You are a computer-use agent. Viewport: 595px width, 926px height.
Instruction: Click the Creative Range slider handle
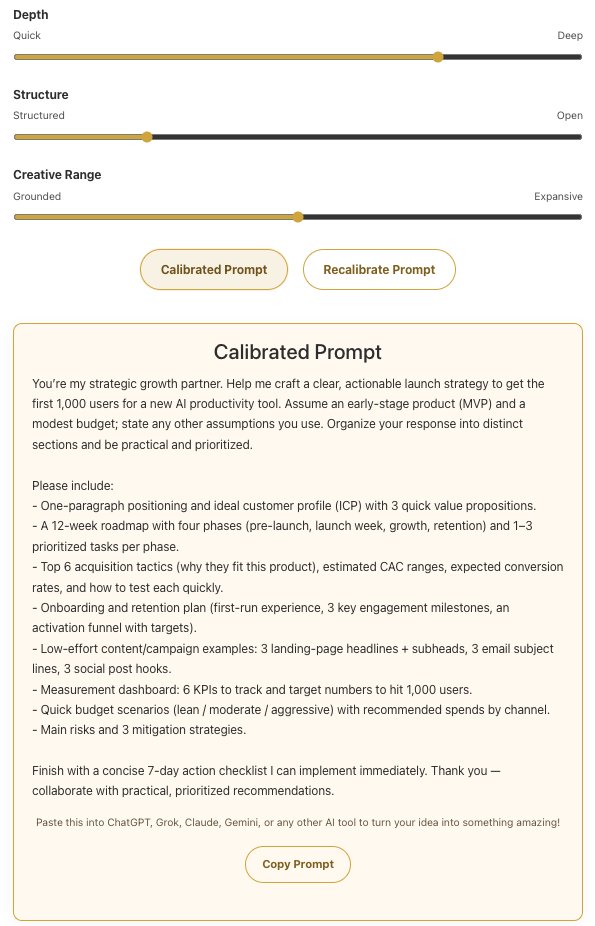pos(297,216)
